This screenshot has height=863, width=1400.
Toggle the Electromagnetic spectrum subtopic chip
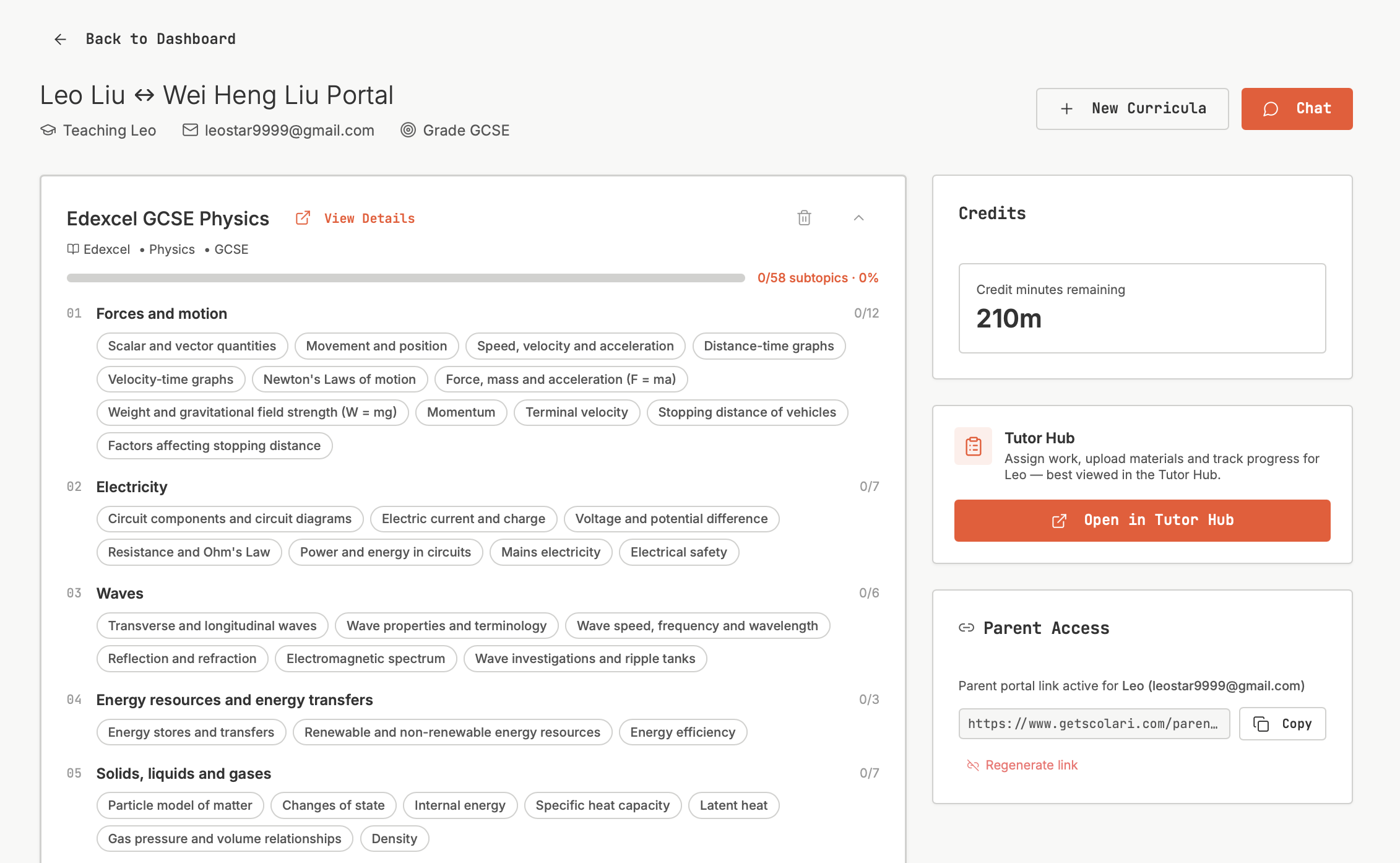[365, 659]
